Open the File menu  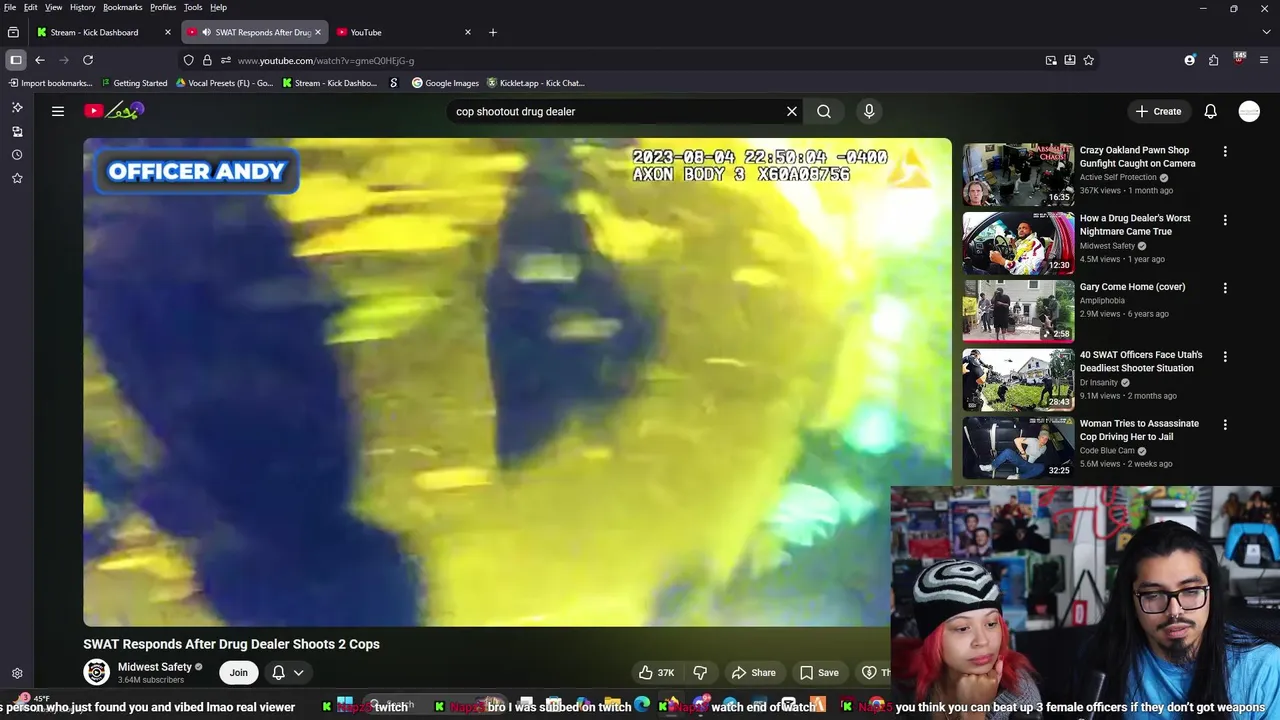coord(10,7)
